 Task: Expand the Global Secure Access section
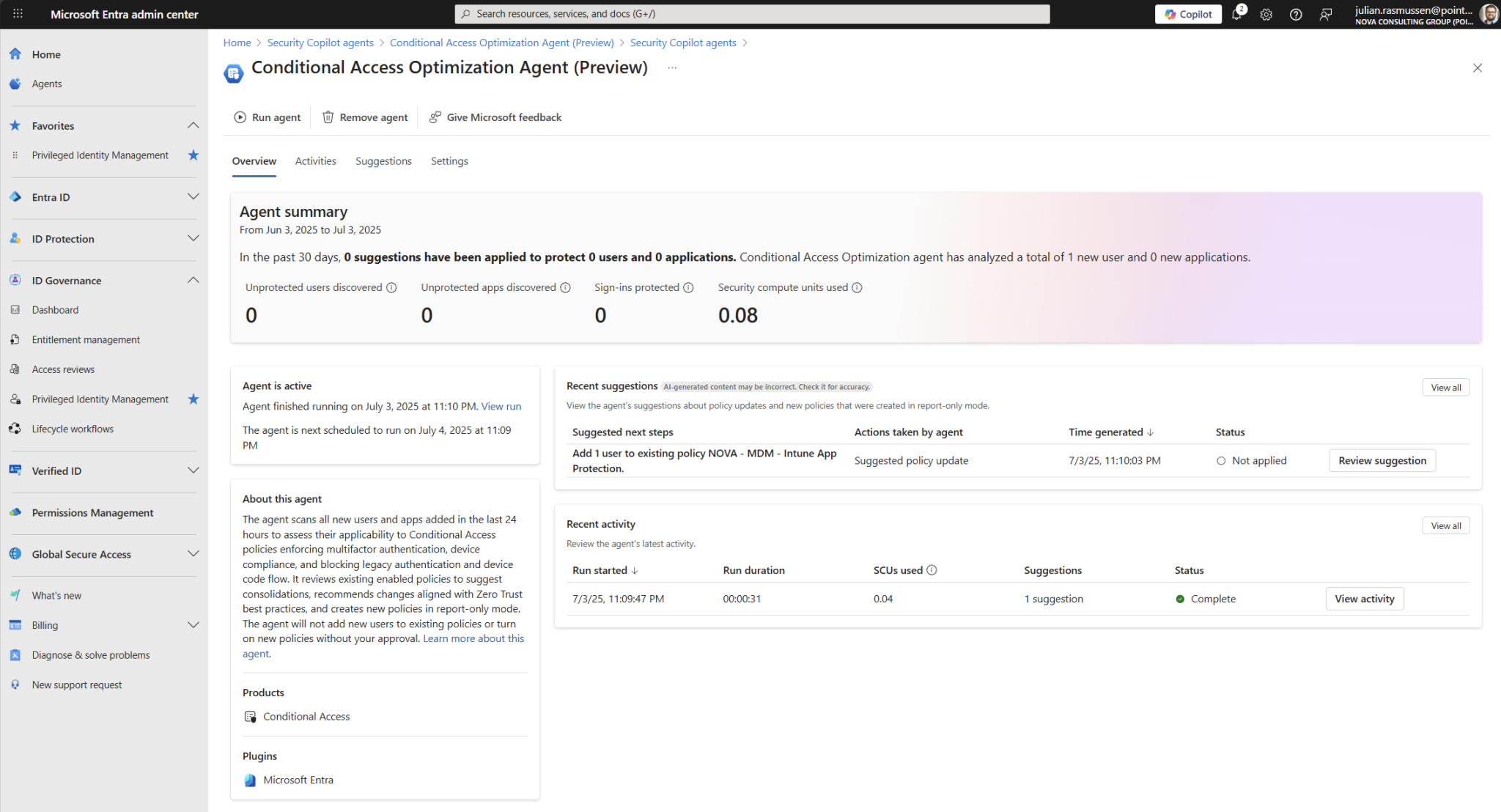[193, 553]
